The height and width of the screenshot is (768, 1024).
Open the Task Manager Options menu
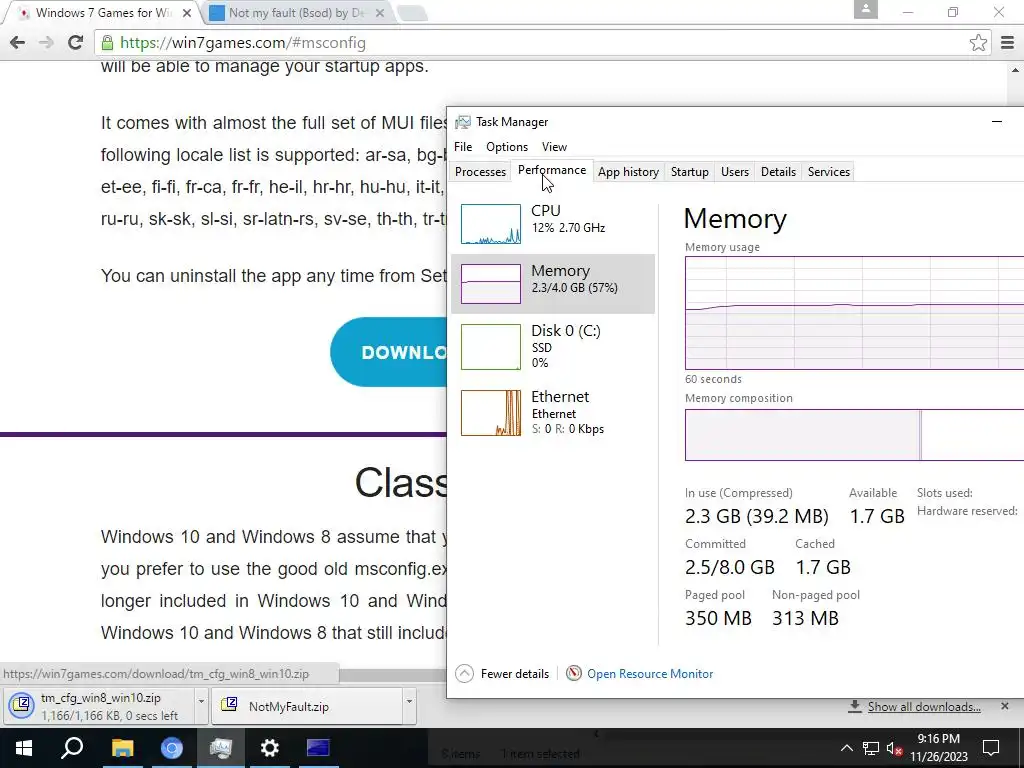507,147
